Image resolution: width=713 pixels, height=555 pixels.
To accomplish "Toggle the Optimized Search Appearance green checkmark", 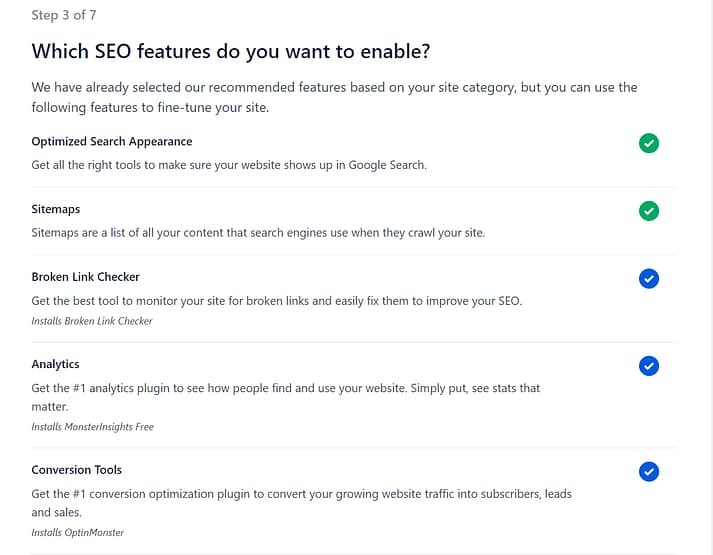I will point(649,144).
